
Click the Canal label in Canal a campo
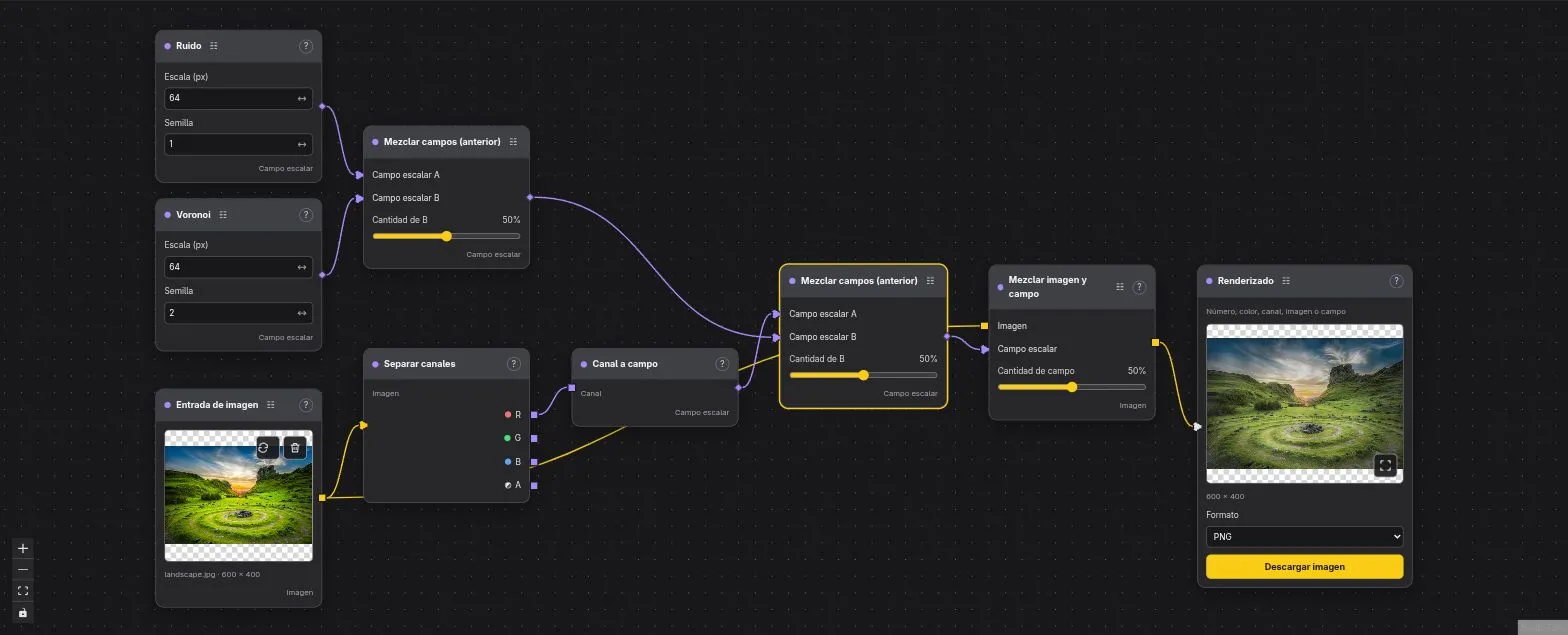coord(591,394)
